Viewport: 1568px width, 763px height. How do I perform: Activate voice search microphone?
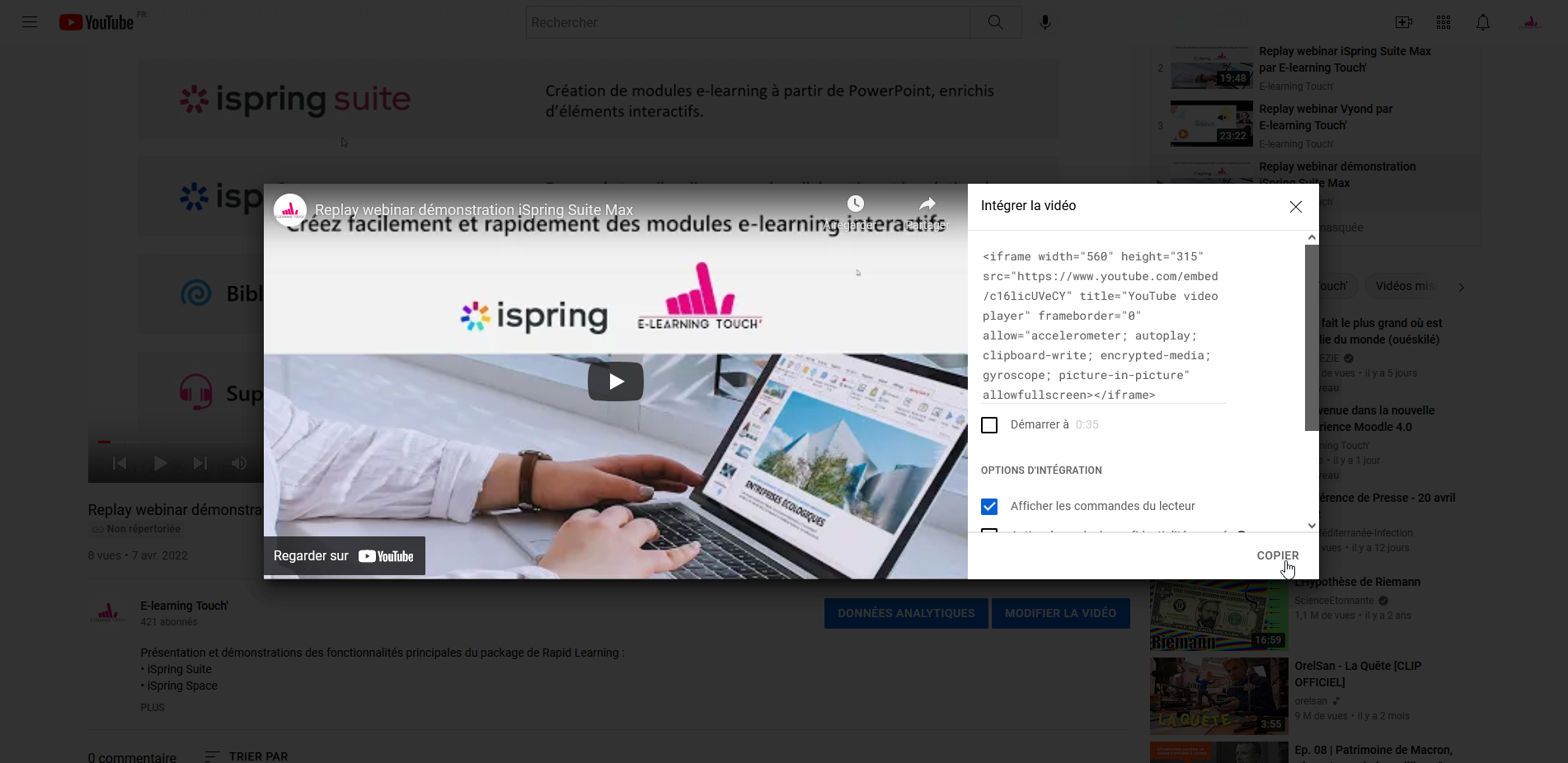pos(1045,22)
